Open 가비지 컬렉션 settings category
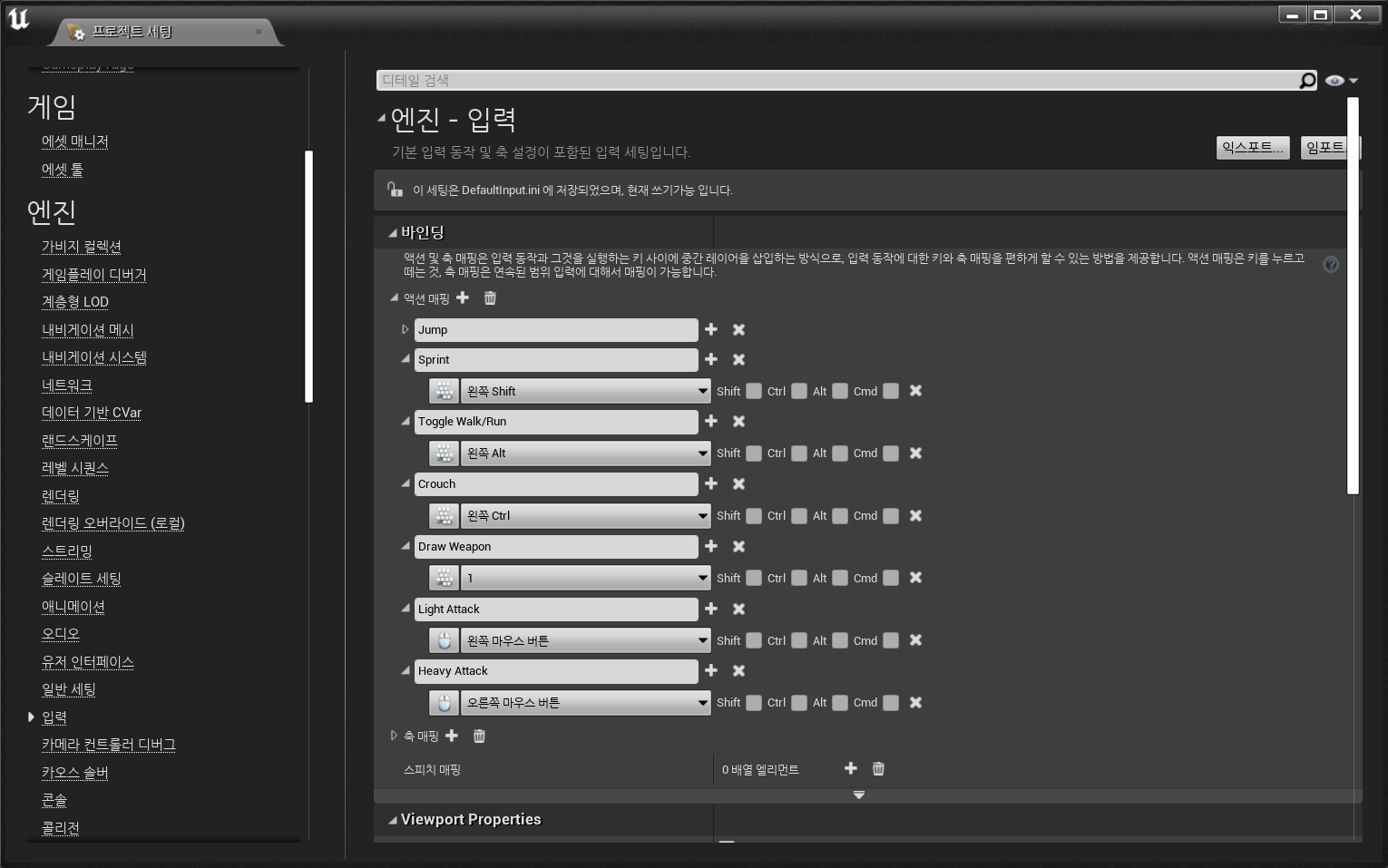This screenshot has width=1388, height=868. pyautogui.click(x=82, y=247)
